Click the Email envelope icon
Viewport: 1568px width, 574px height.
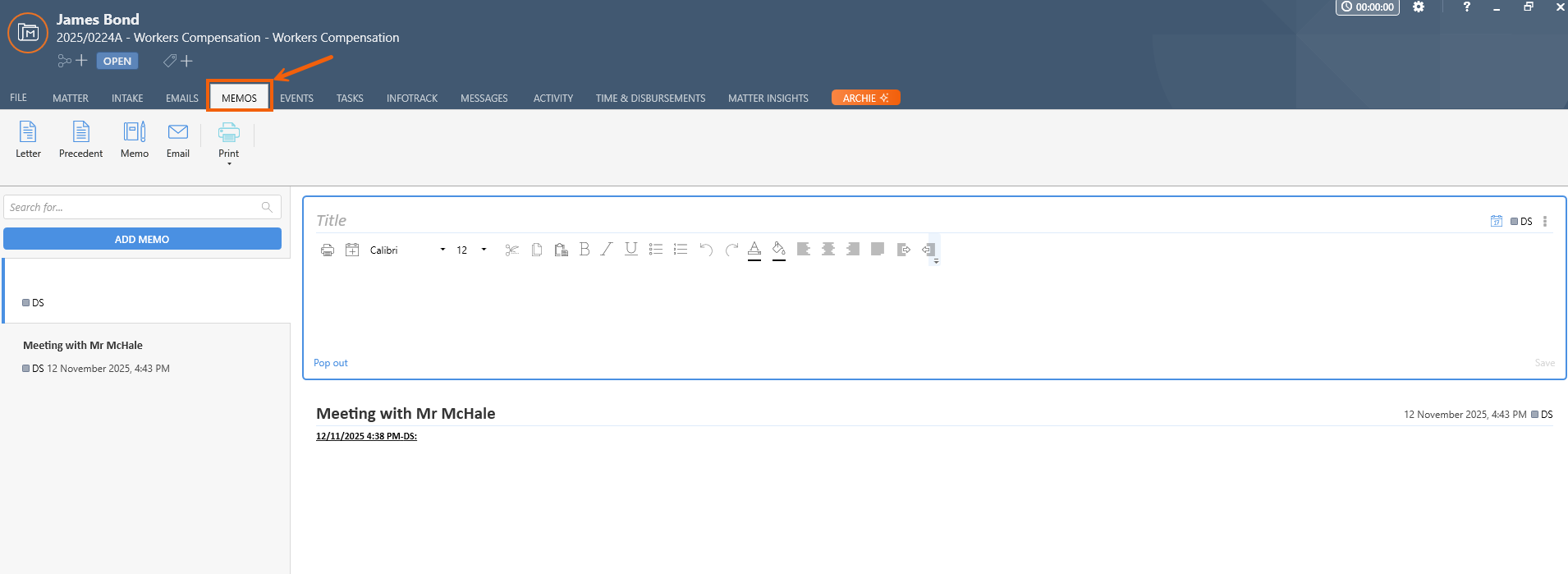[x=178, y=139]
